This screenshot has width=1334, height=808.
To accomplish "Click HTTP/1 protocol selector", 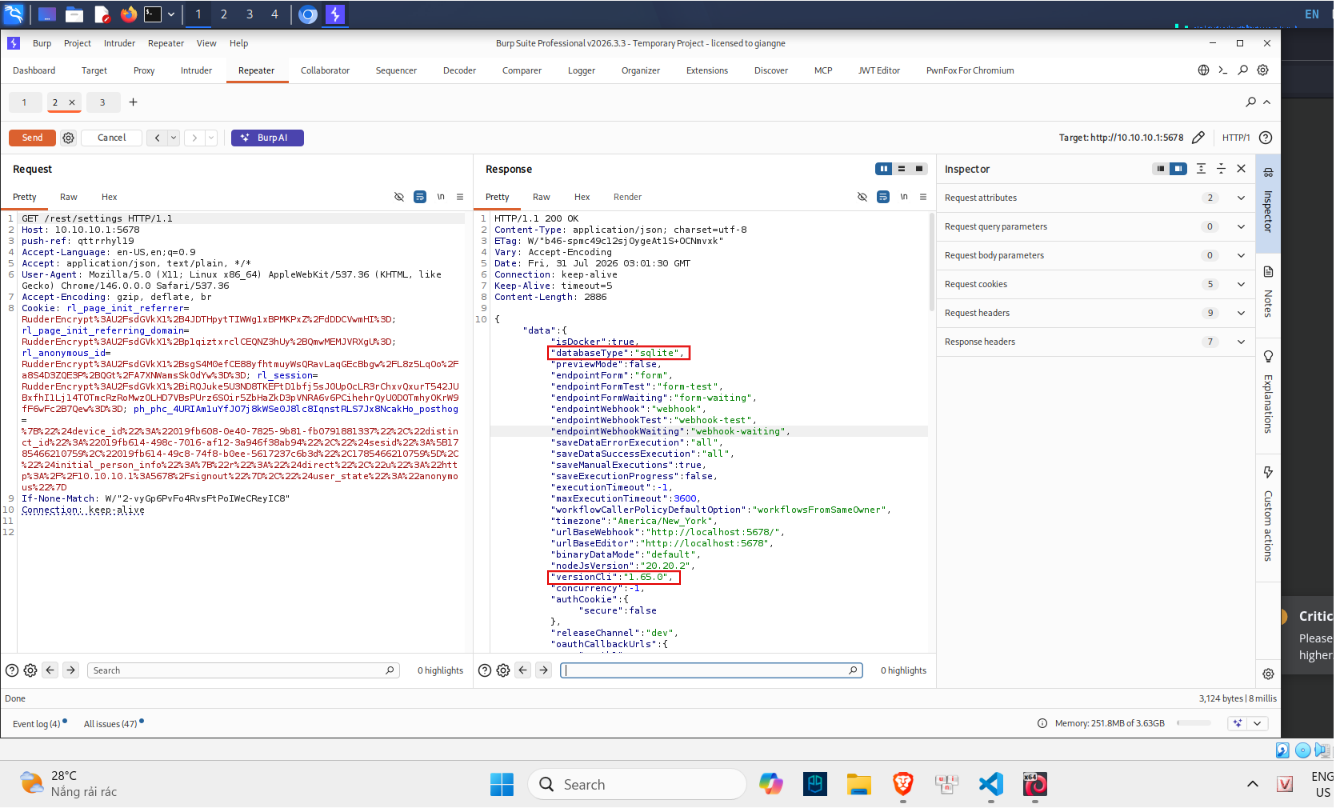I will point(1236,138).
